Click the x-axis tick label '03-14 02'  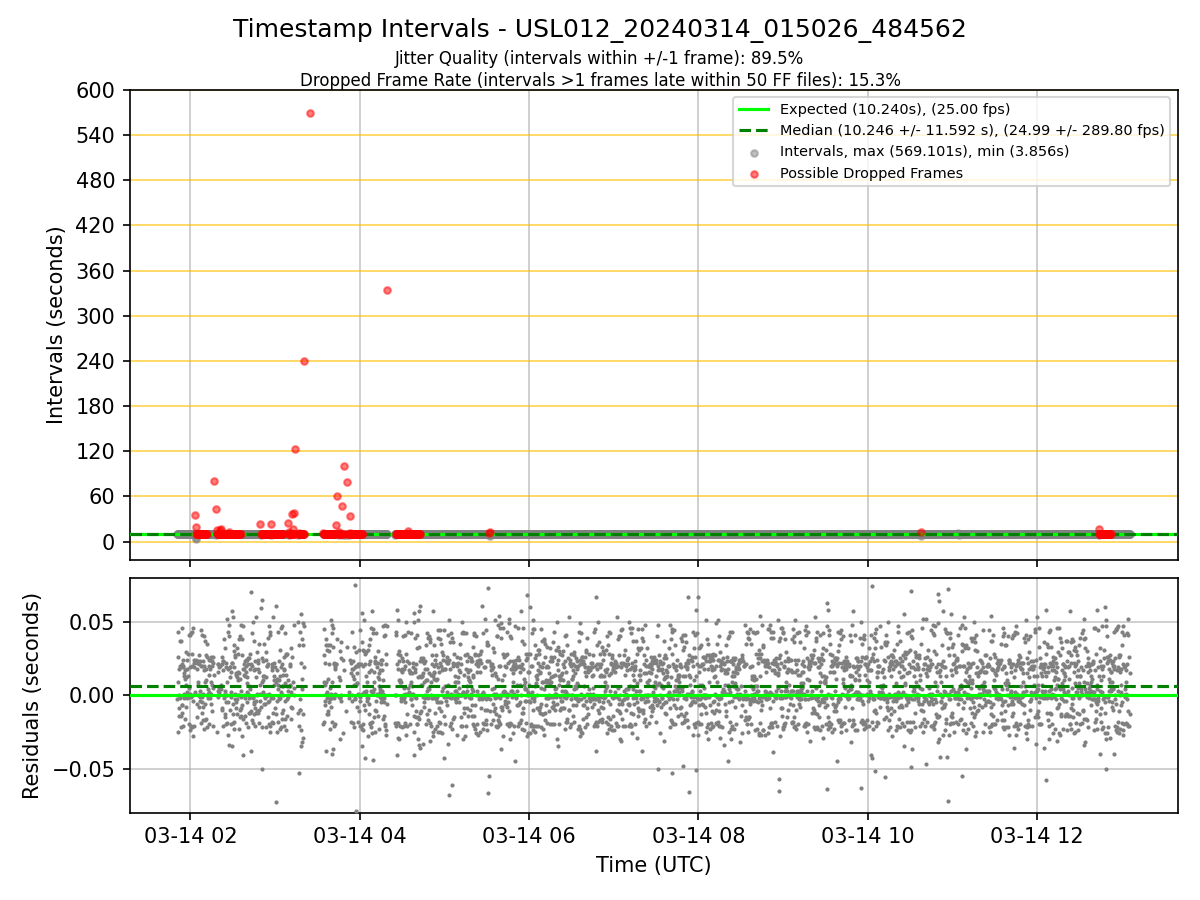point(189,837)
